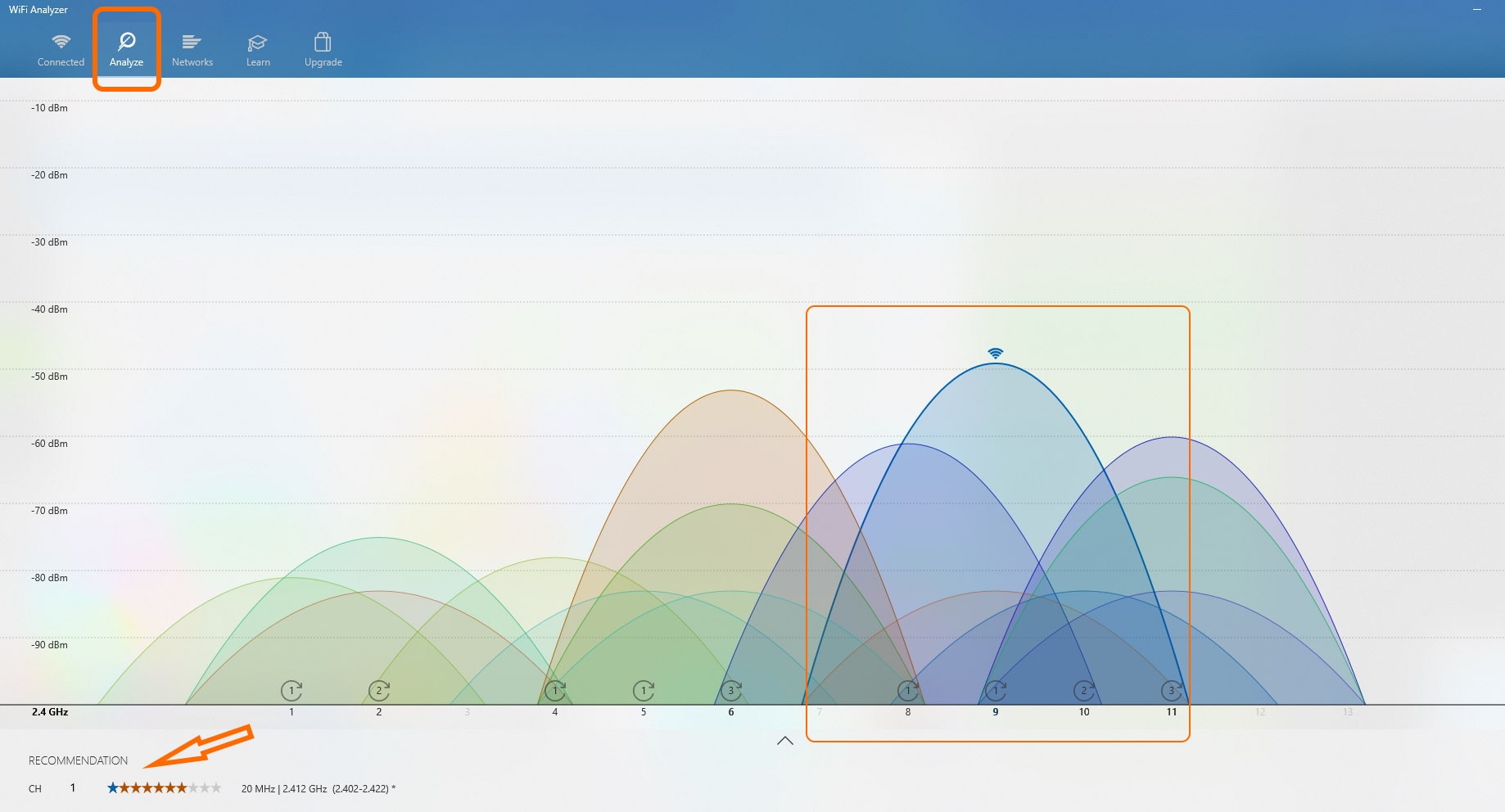1505x812 pixels.
Task: Click the network cycle badge on channel 6
Action: point(731,690)
